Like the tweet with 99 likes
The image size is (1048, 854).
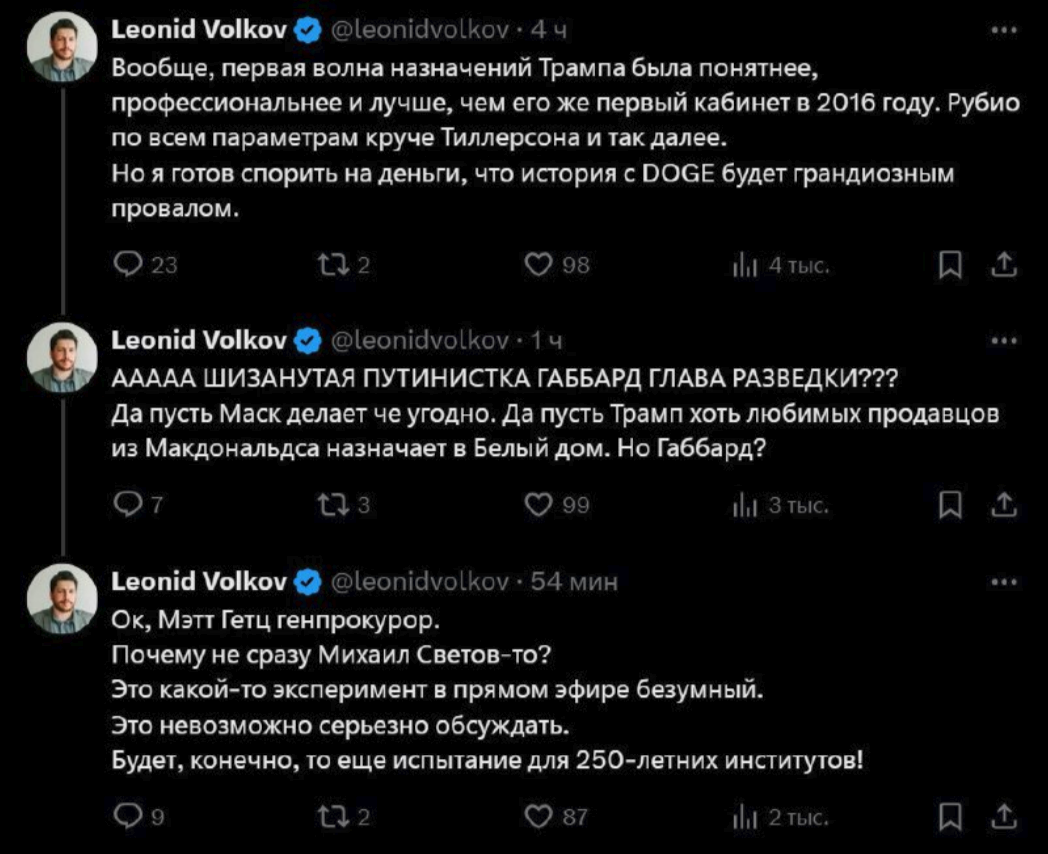pos(538,506)
